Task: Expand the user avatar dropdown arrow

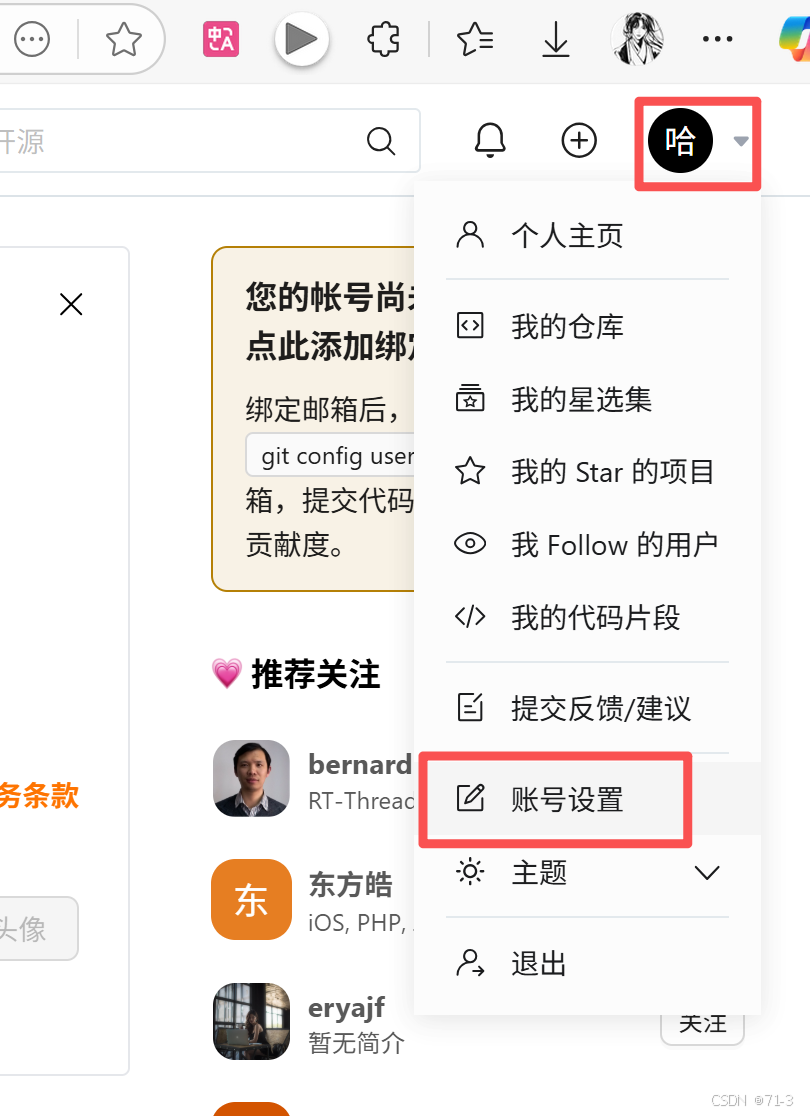Action: coord(741,141)
